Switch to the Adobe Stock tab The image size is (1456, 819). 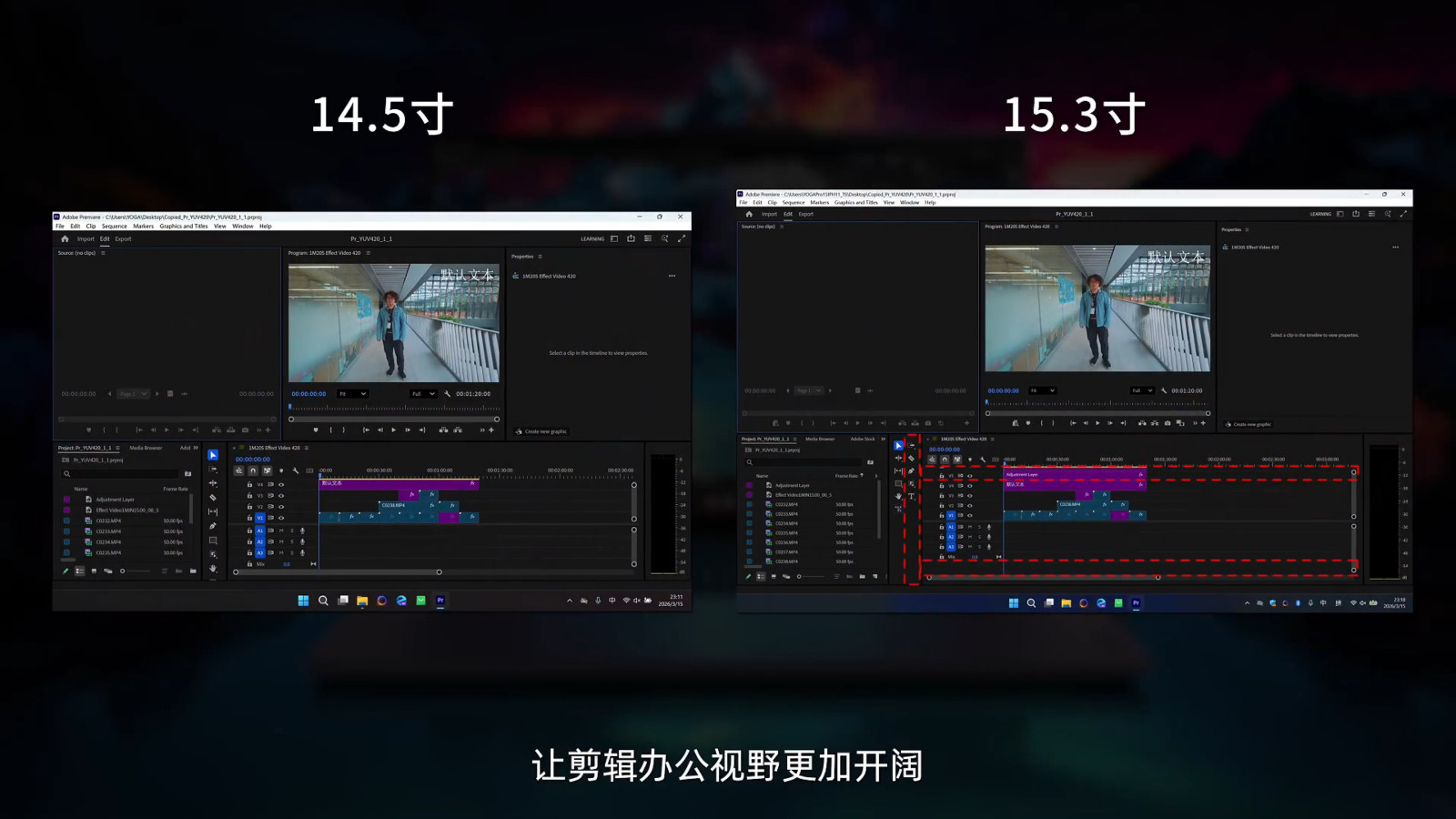(862, 439)
